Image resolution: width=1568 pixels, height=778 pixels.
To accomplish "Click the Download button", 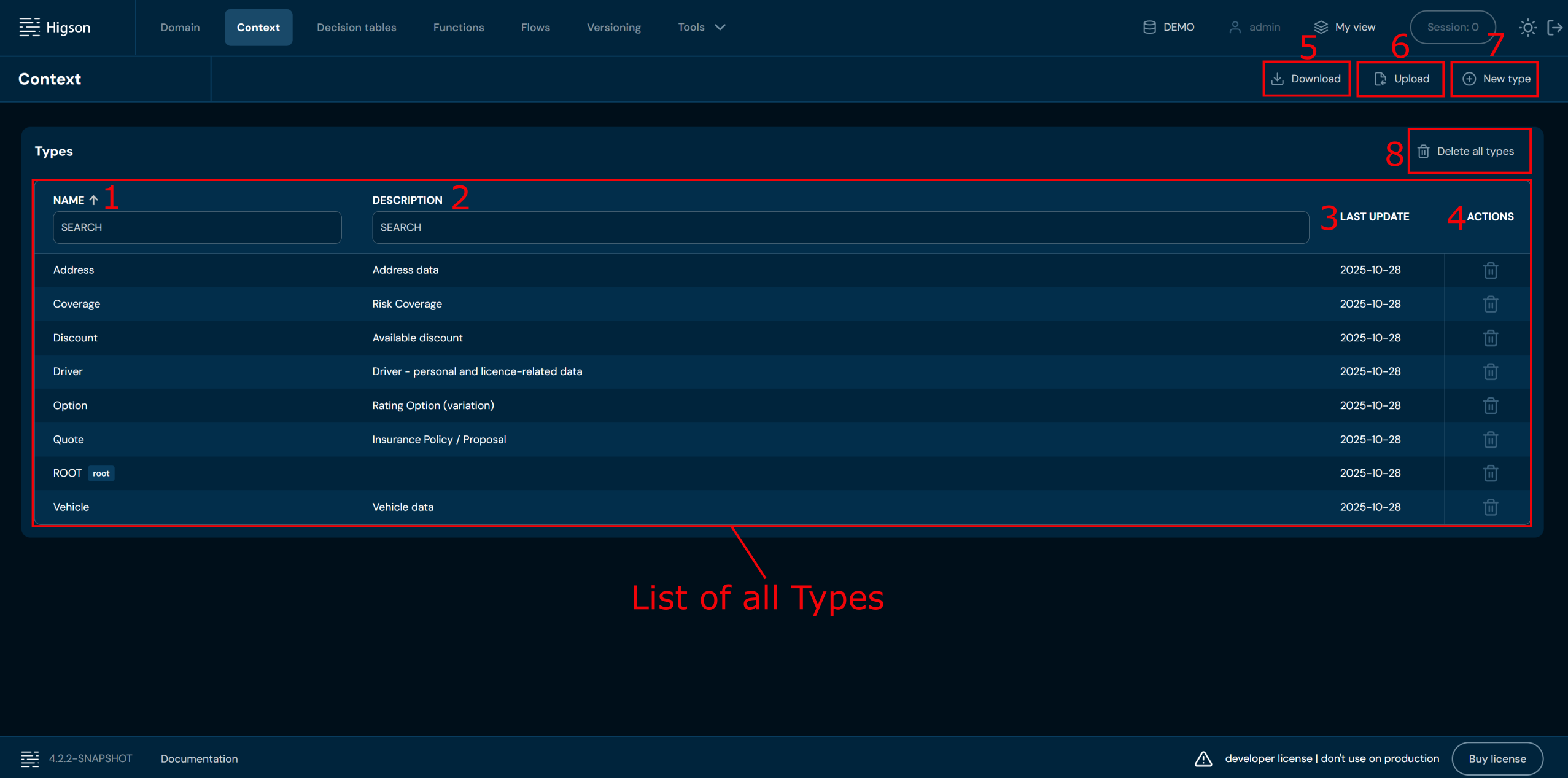I will 1306,79.
